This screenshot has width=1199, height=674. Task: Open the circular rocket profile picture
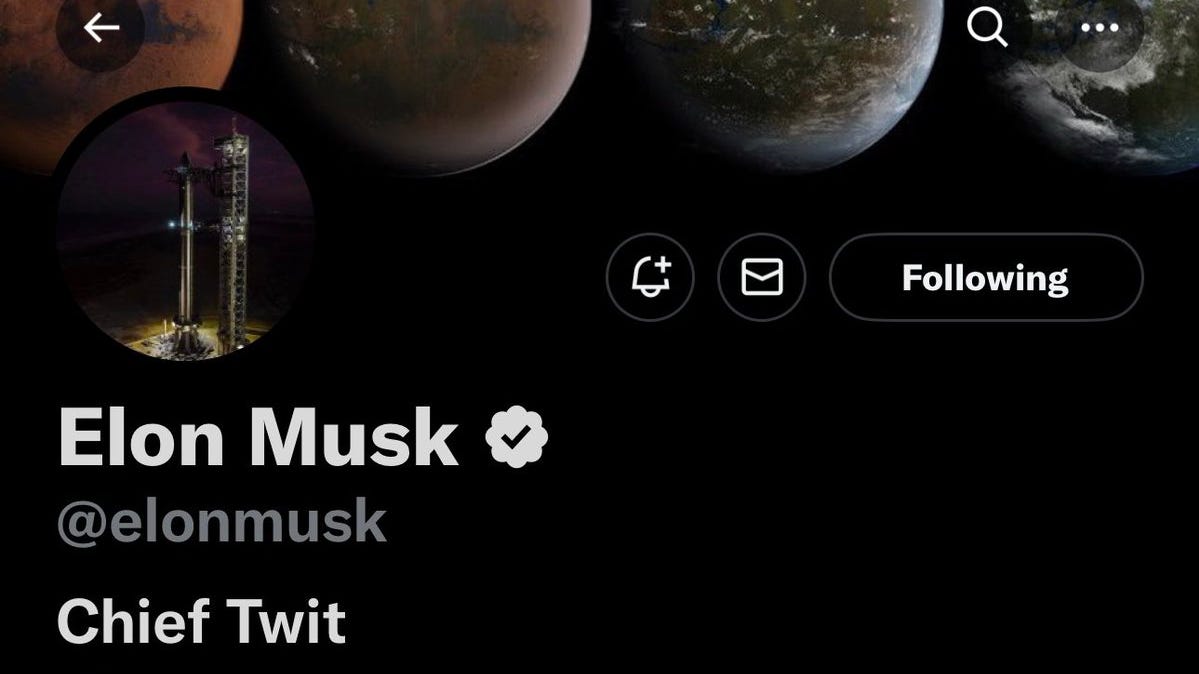point(185,231)
